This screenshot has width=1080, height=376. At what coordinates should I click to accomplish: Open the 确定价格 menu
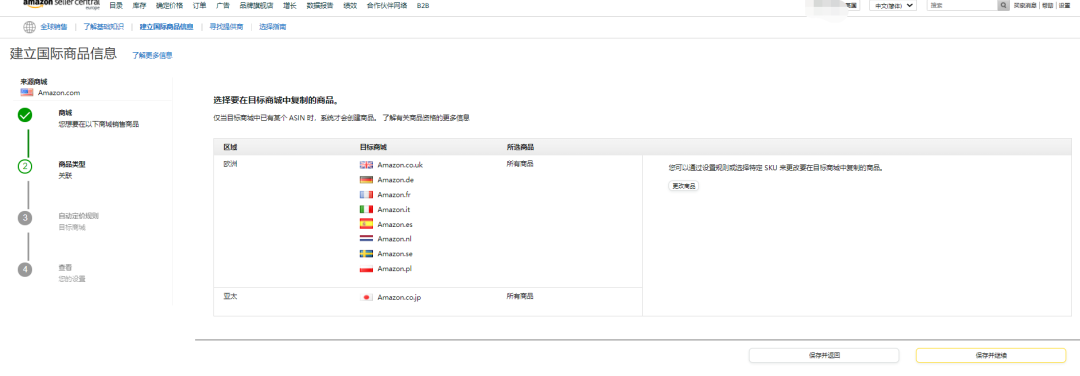169,6
